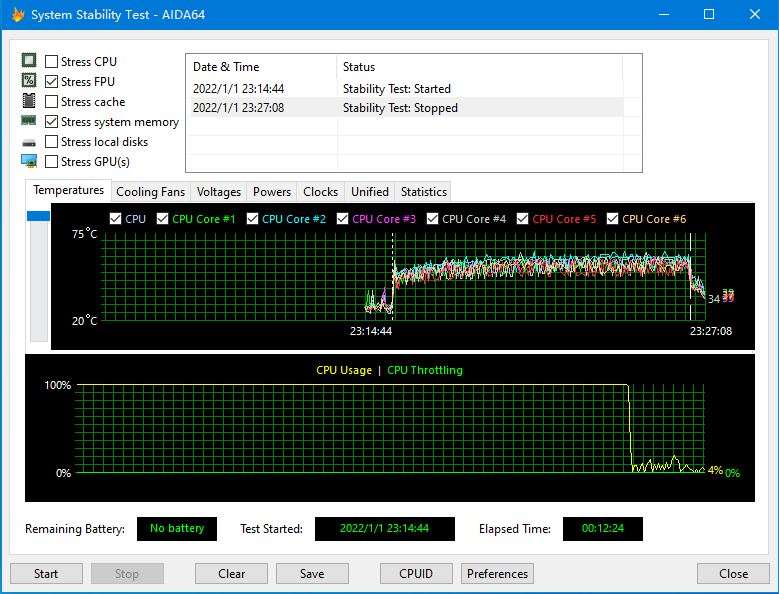Click the RAM module icon beside Stress system memory
This screenshot has width=779, height=594.
29,121
